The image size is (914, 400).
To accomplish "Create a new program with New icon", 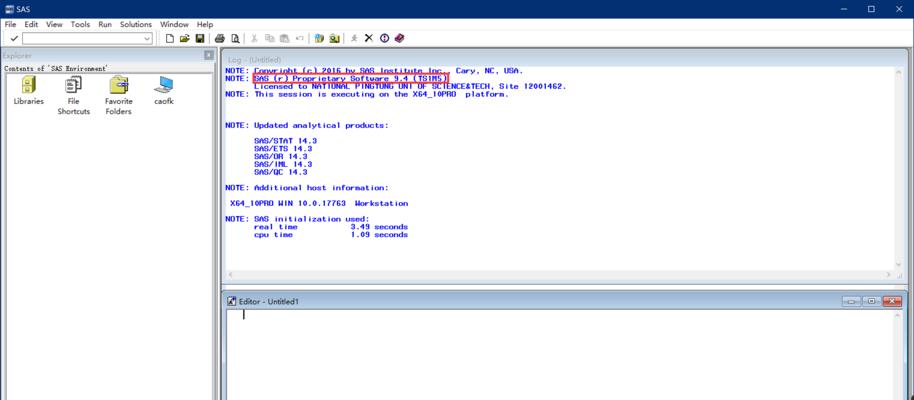I will [170, 38].
